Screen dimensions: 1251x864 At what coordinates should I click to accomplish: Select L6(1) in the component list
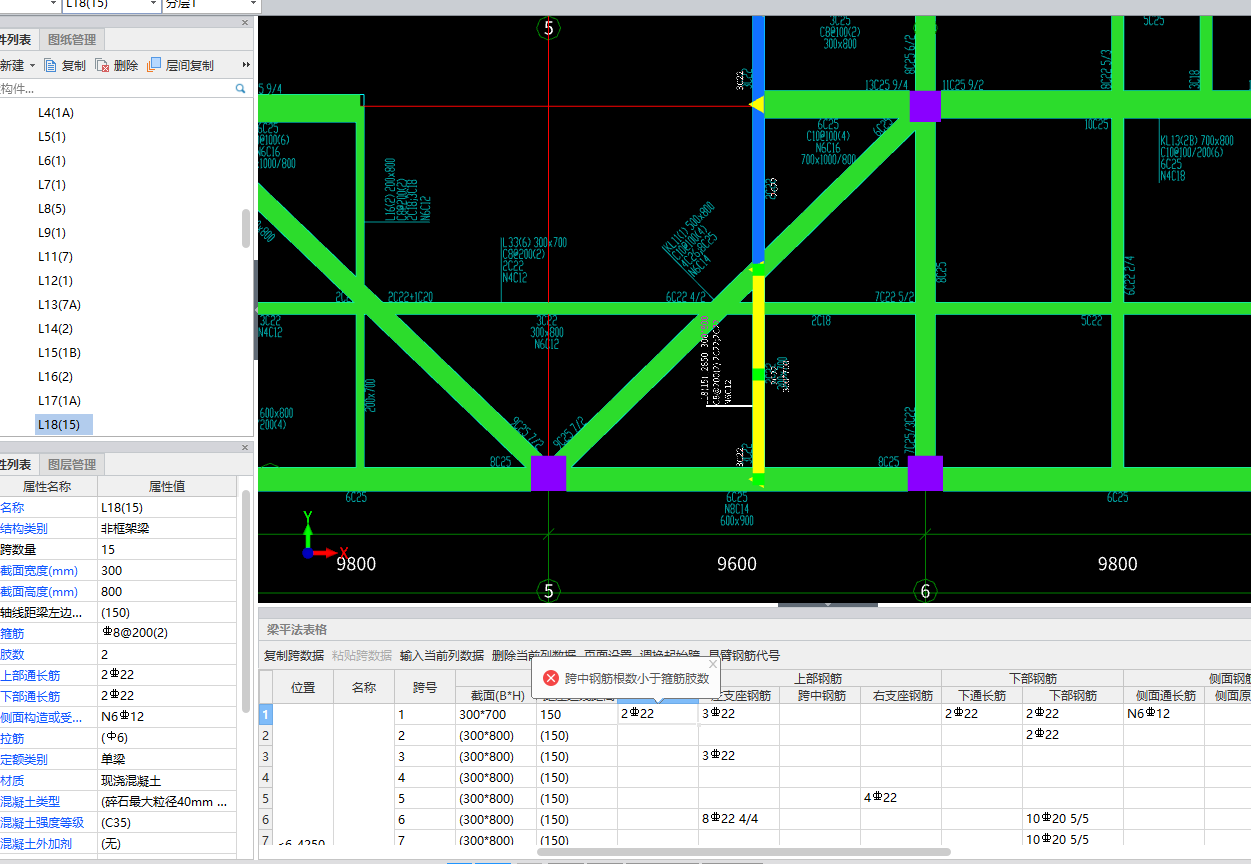[52, 161]
